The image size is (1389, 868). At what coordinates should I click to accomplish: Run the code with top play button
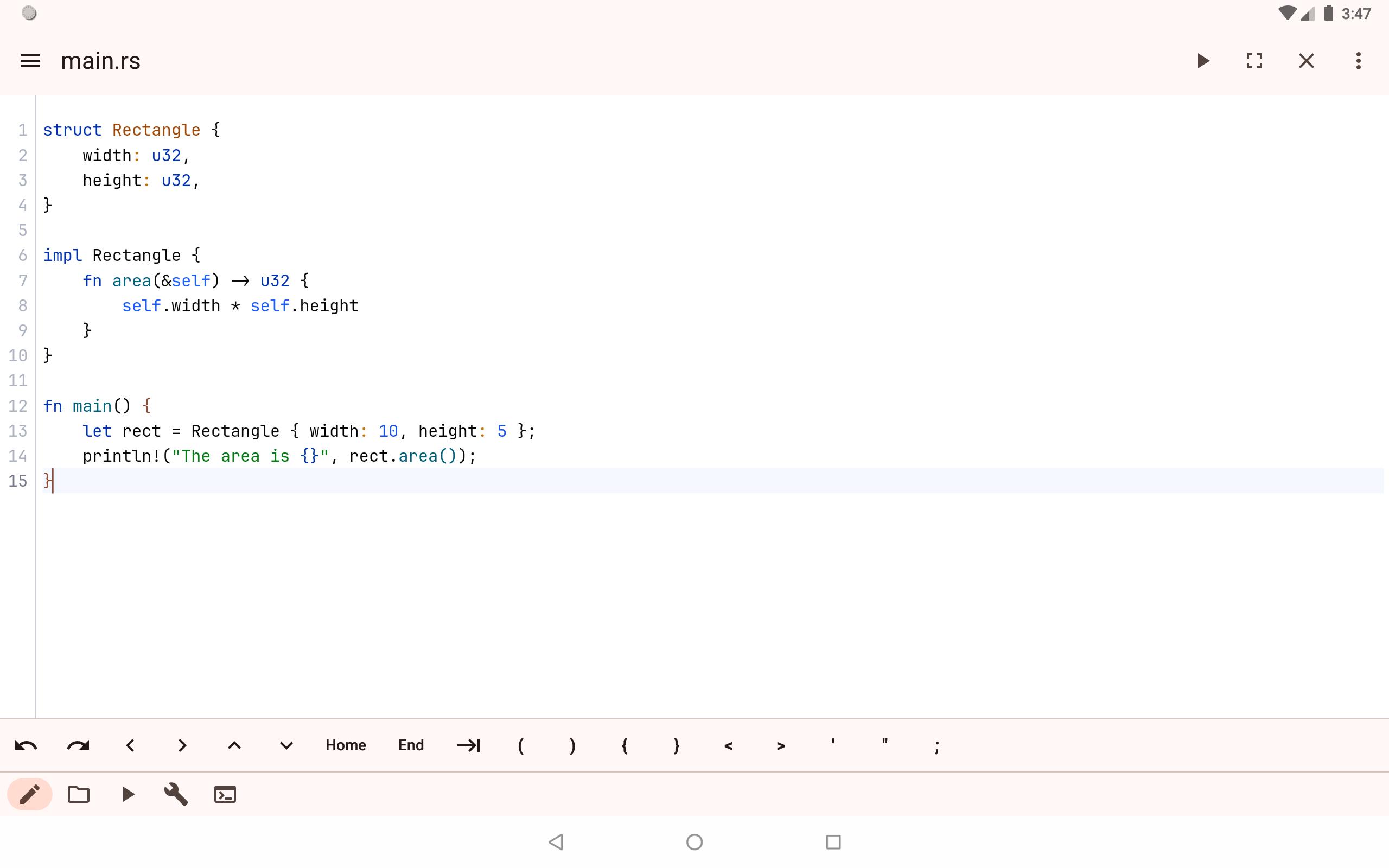click(1203, 61)
